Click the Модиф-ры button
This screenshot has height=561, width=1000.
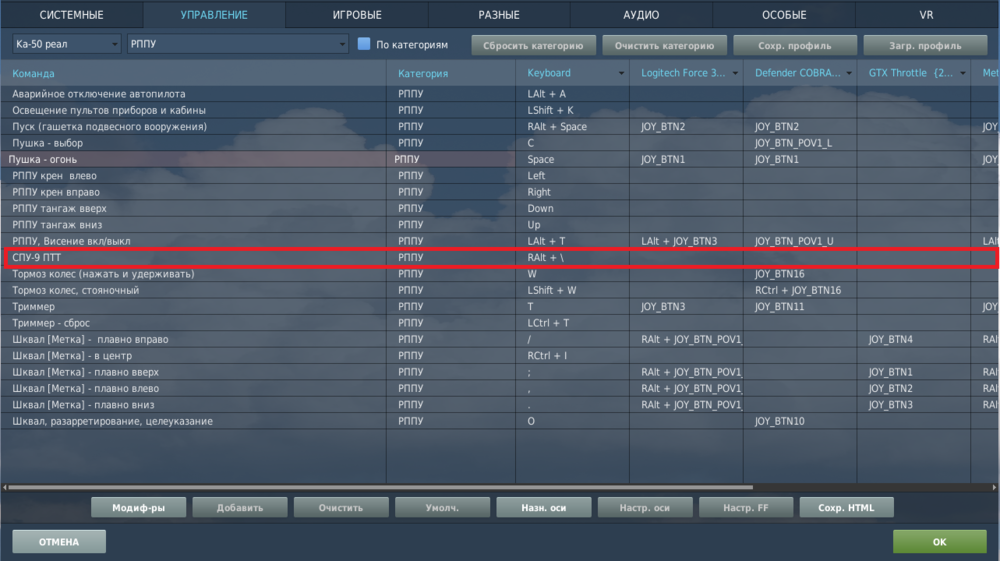point(138,507)
